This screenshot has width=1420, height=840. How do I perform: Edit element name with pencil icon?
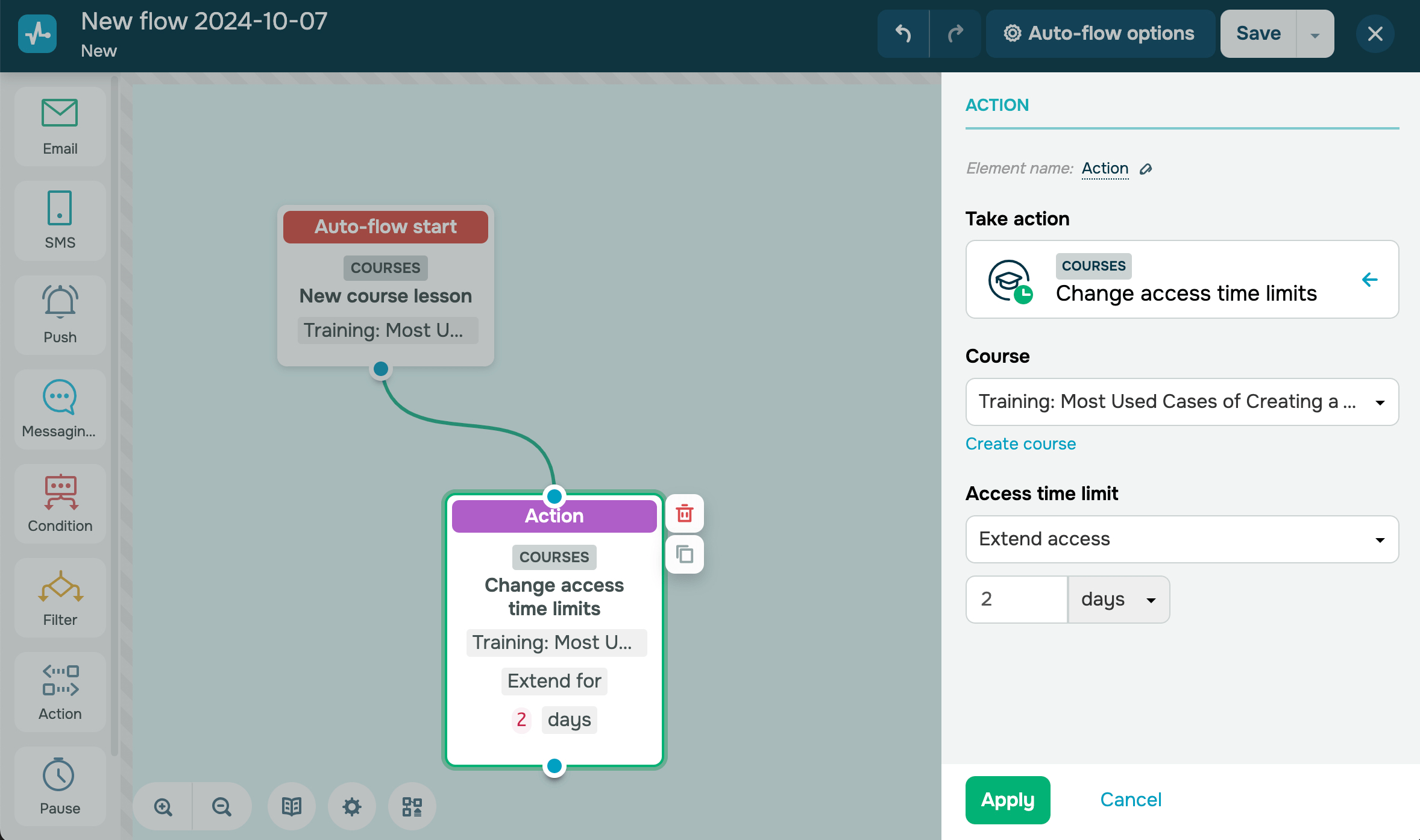(x=1146, y=169)
